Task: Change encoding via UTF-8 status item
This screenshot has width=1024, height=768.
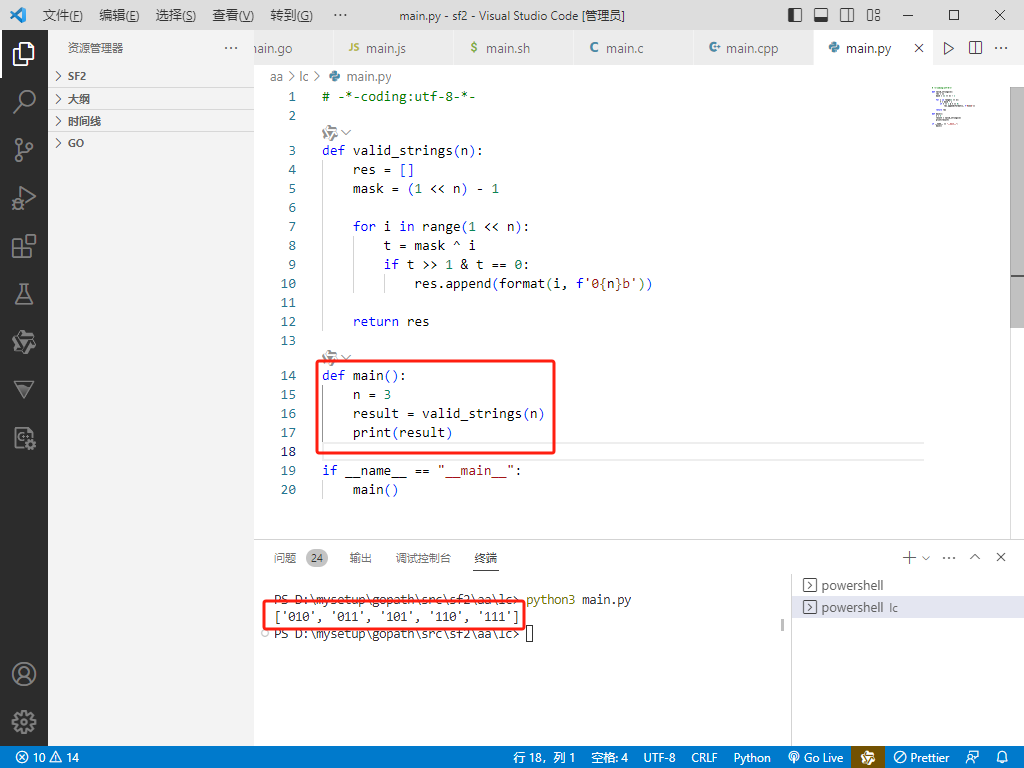Action: point(660,758)
